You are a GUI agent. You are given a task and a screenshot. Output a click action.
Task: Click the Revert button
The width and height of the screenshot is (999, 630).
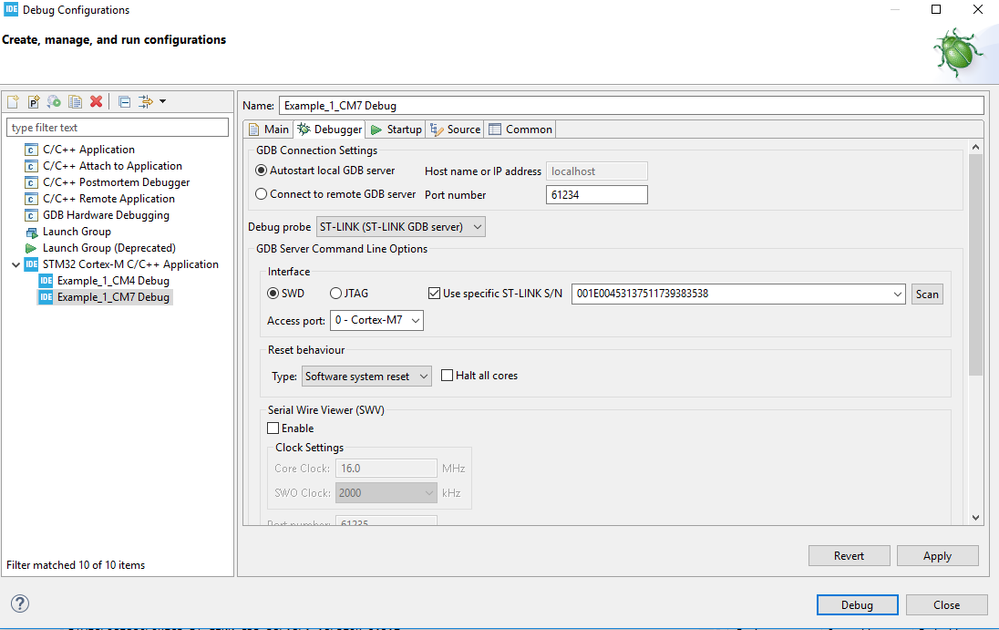click(849, 555)
